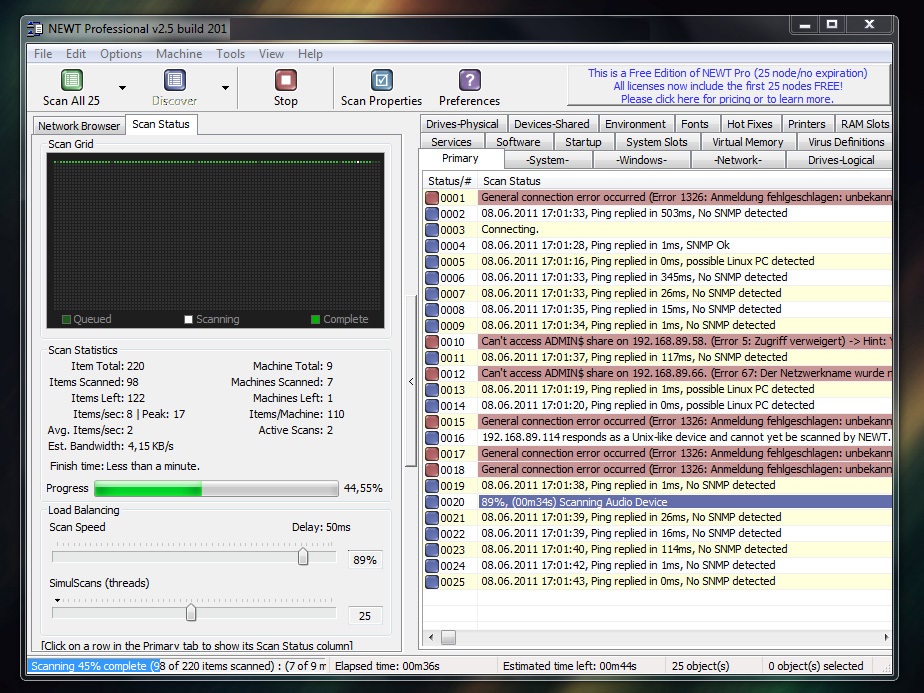Collapse the left panel with the center arrow
The image size is (924, 693).
pos(411,381)
